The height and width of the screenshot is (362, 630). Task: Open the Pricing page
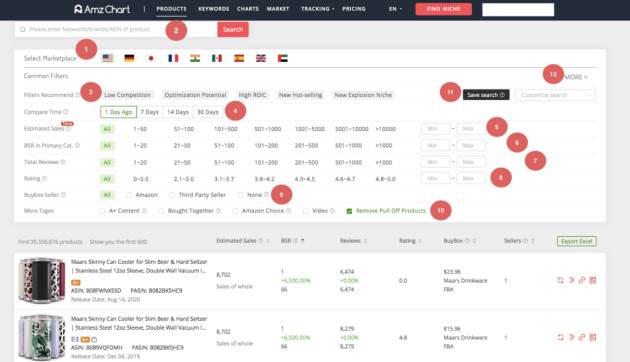pyautogui.click(x=354, y=9)
